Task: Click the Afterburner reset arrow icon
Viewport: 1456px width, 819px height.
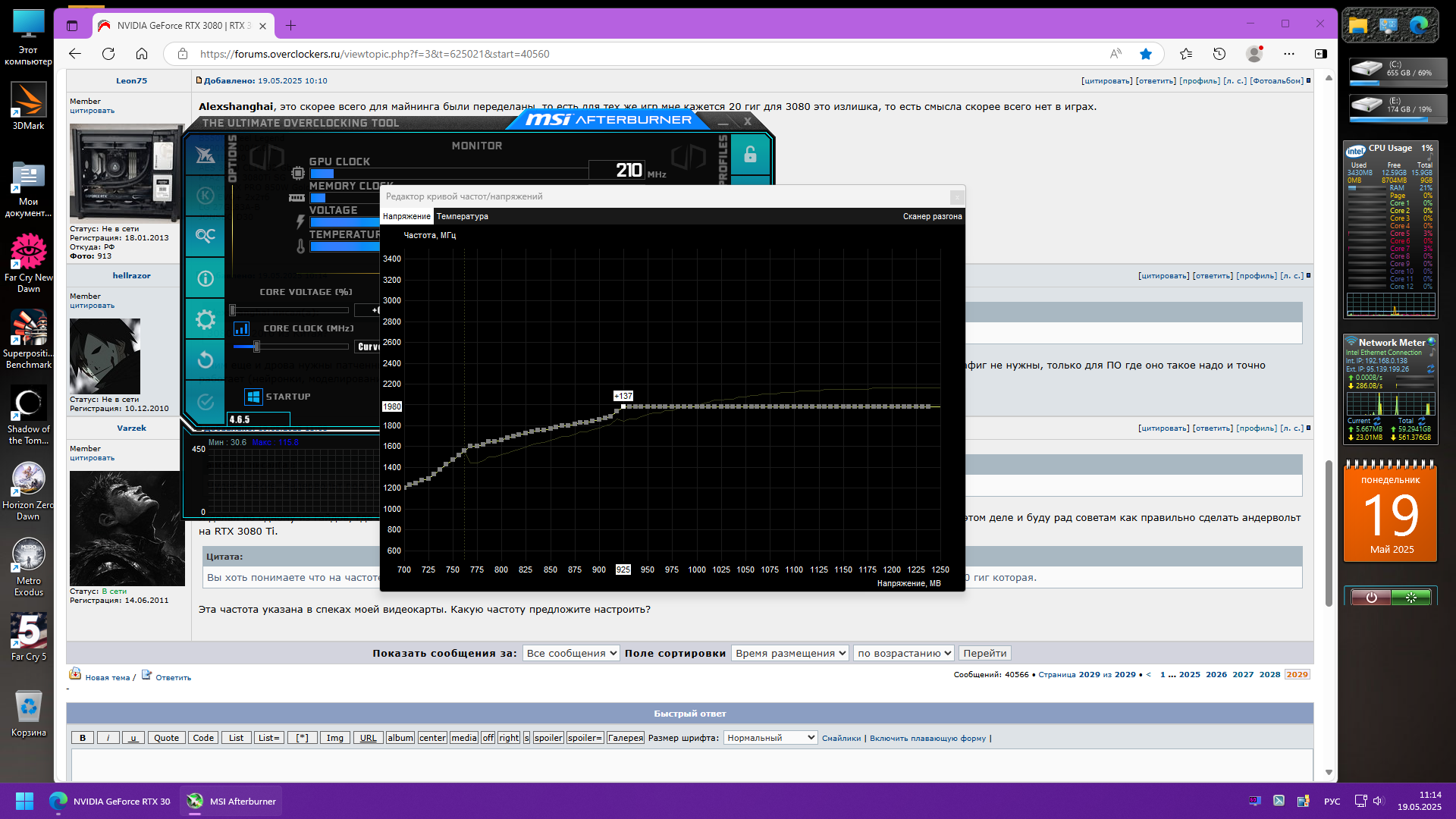Action: [205, 359]
